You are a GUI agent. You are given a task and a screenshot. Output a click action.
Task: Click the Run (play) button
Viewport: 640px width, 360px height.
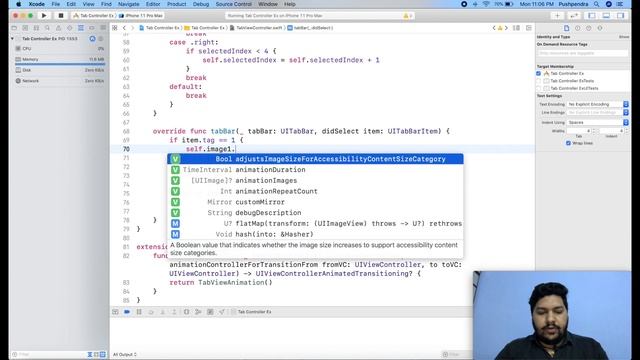[x=44, y=16]
